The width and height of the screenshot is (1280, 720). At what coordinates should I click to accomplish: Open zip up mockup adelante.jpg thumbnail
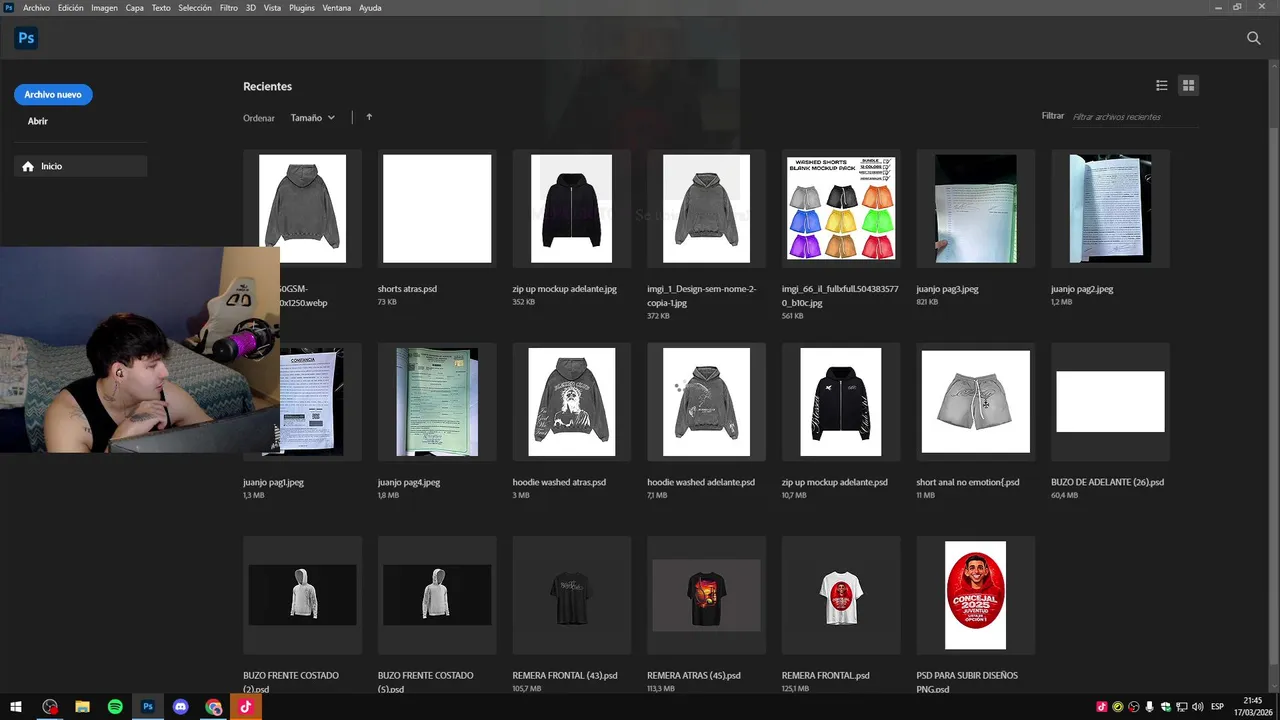click(571, 208)
